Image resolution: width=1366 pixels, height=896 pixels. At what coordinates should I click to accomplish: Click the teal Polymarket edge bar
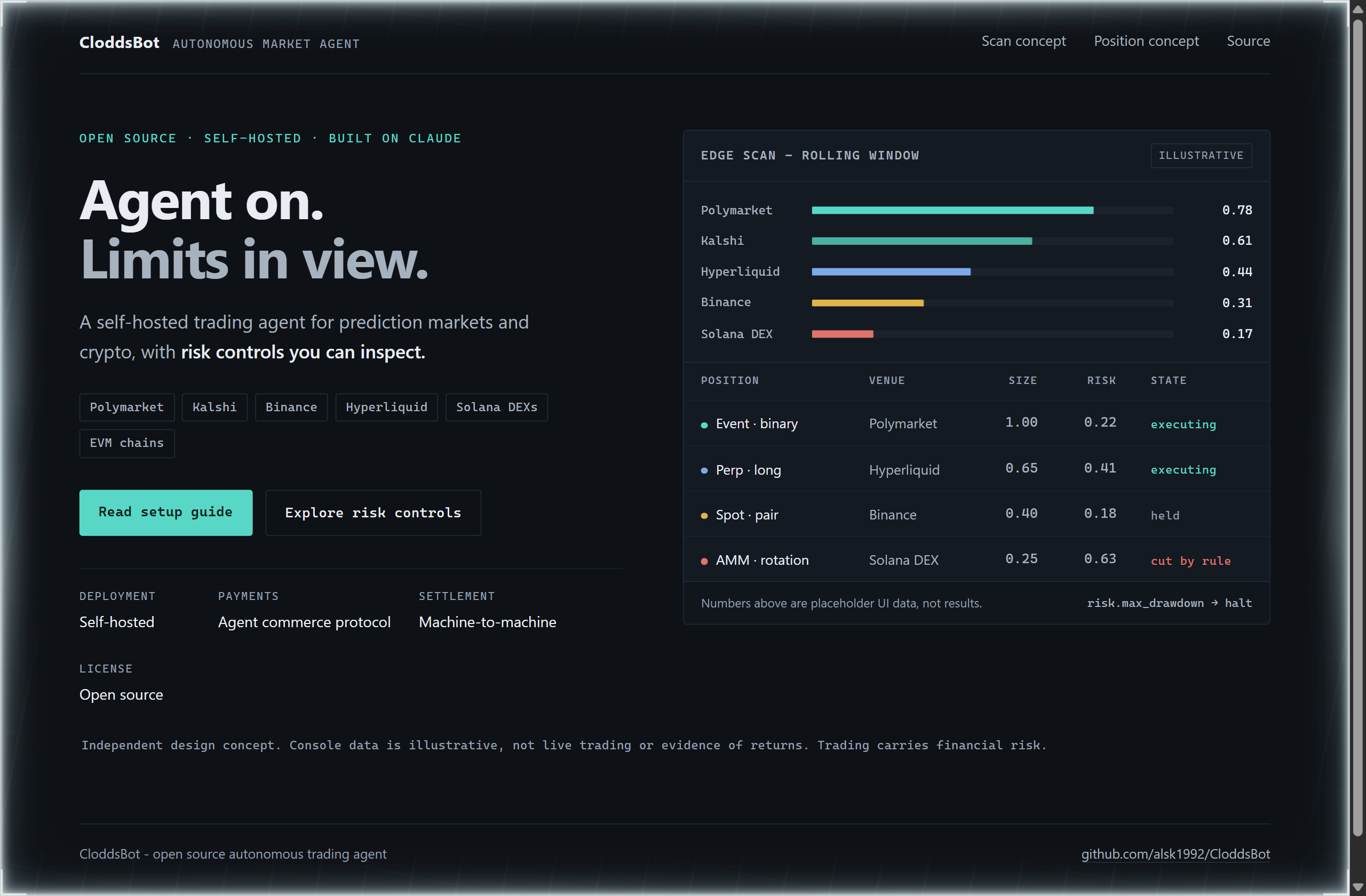953,211
